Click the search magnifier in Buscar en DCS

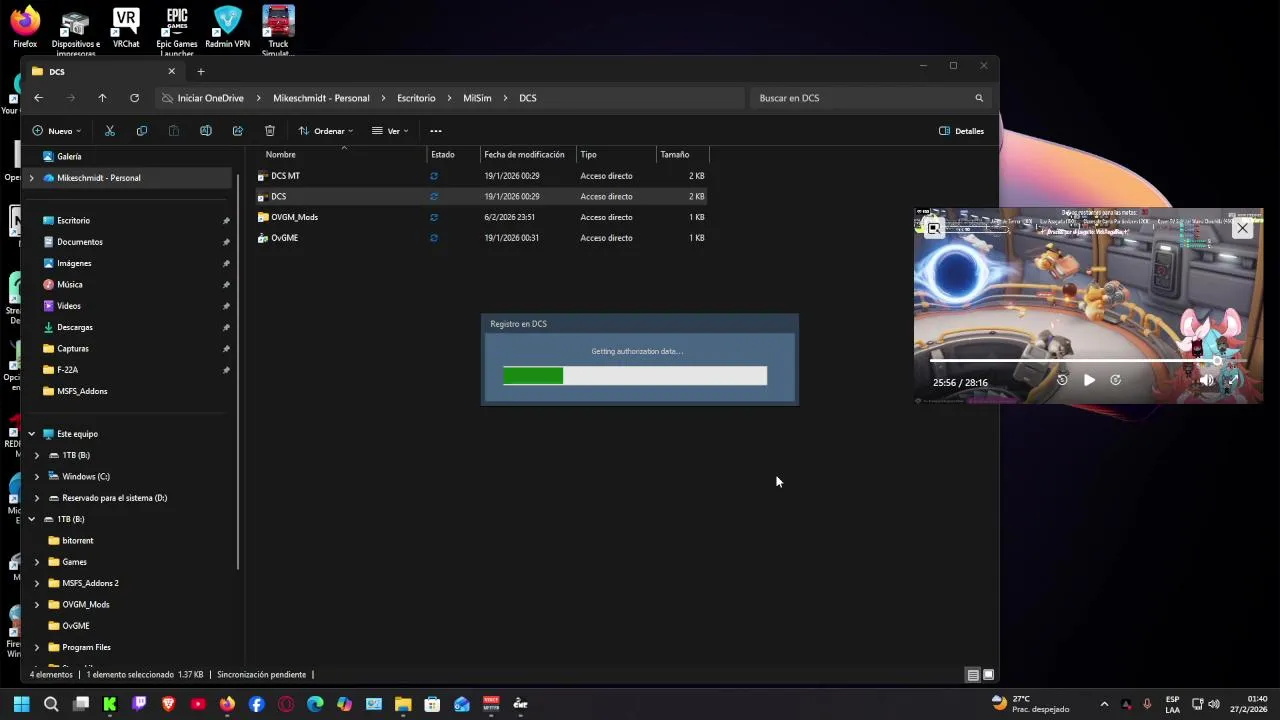979,98
